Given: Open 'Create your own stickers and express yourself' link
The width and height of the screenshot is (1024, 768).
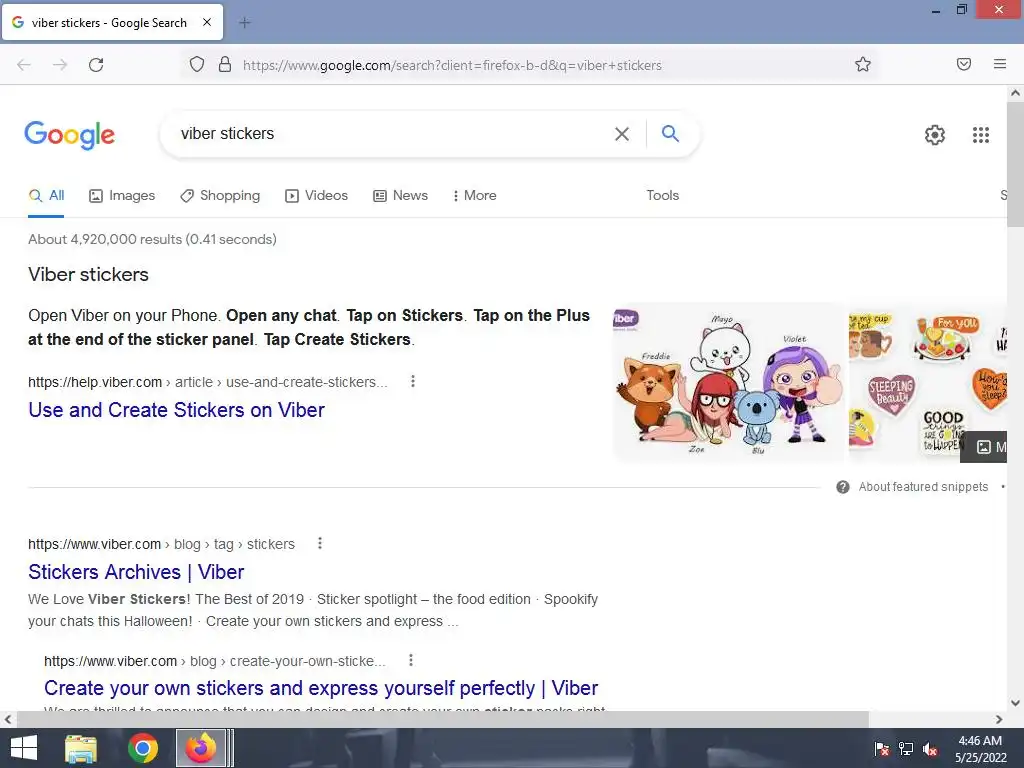Looking at the screenshot, I should click(x=321, y=688).
